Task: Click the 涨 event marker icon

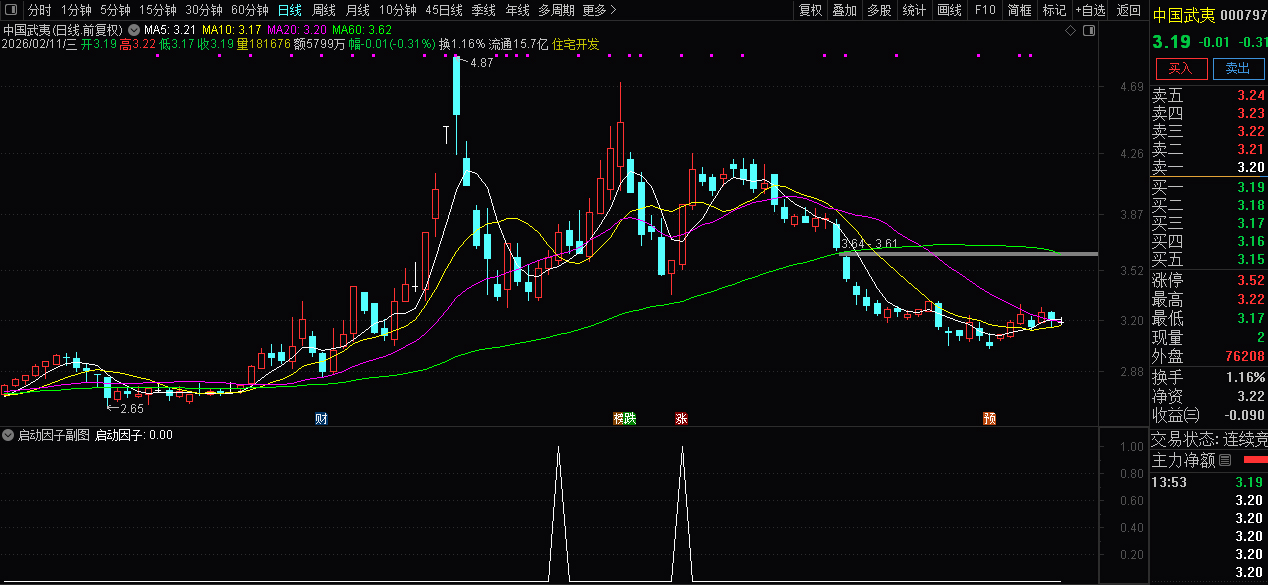Action: tap(681, 418)
